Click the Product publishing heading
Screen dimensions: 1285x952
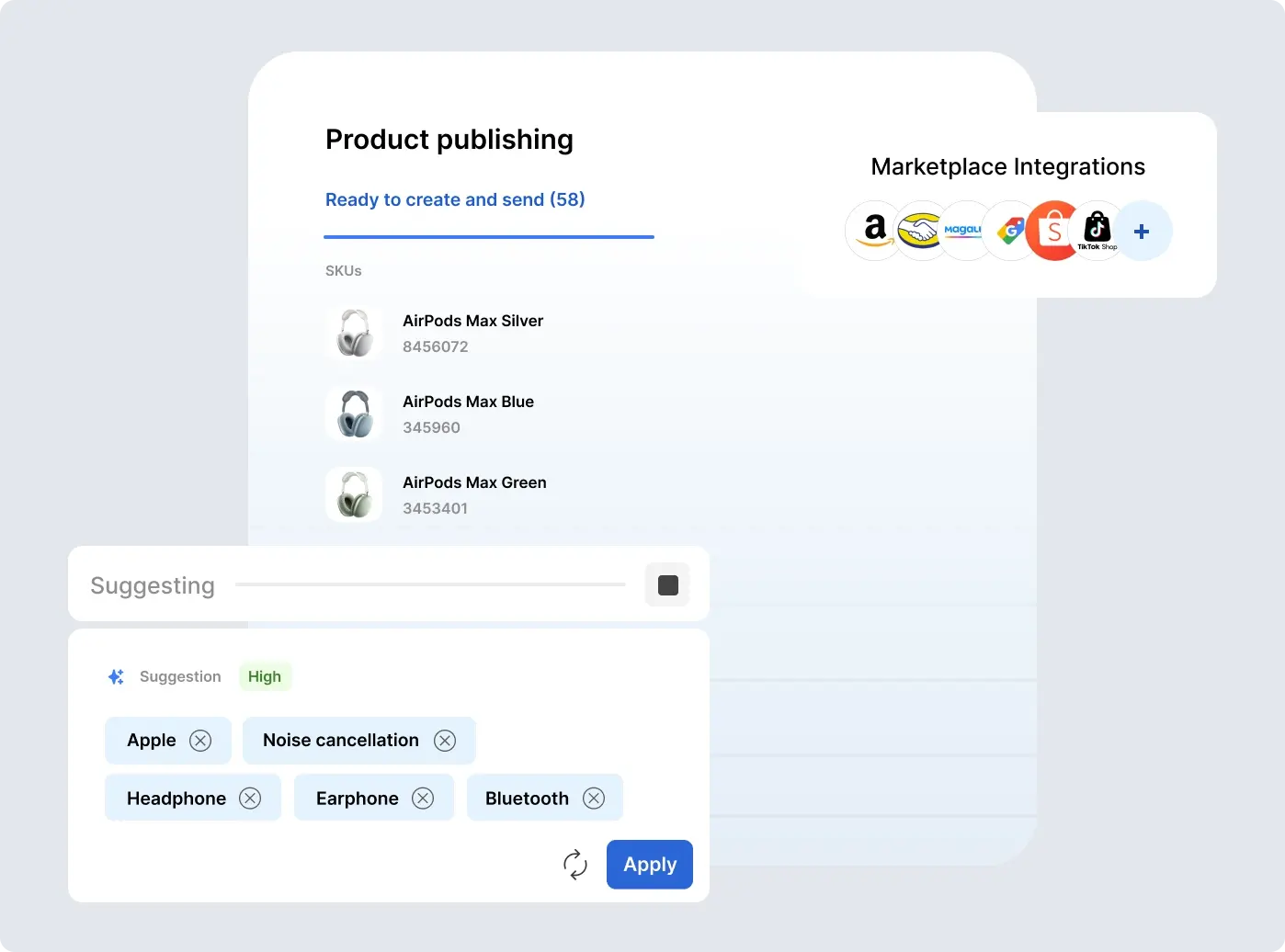[x=449, y=140]
